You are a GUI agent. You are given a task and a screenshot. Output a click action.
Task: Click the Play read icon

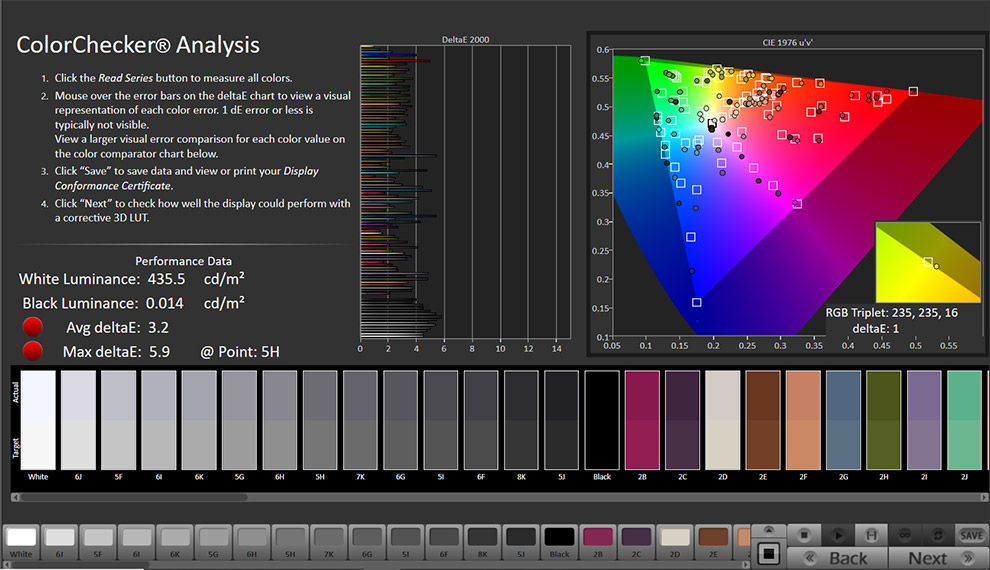837,535
